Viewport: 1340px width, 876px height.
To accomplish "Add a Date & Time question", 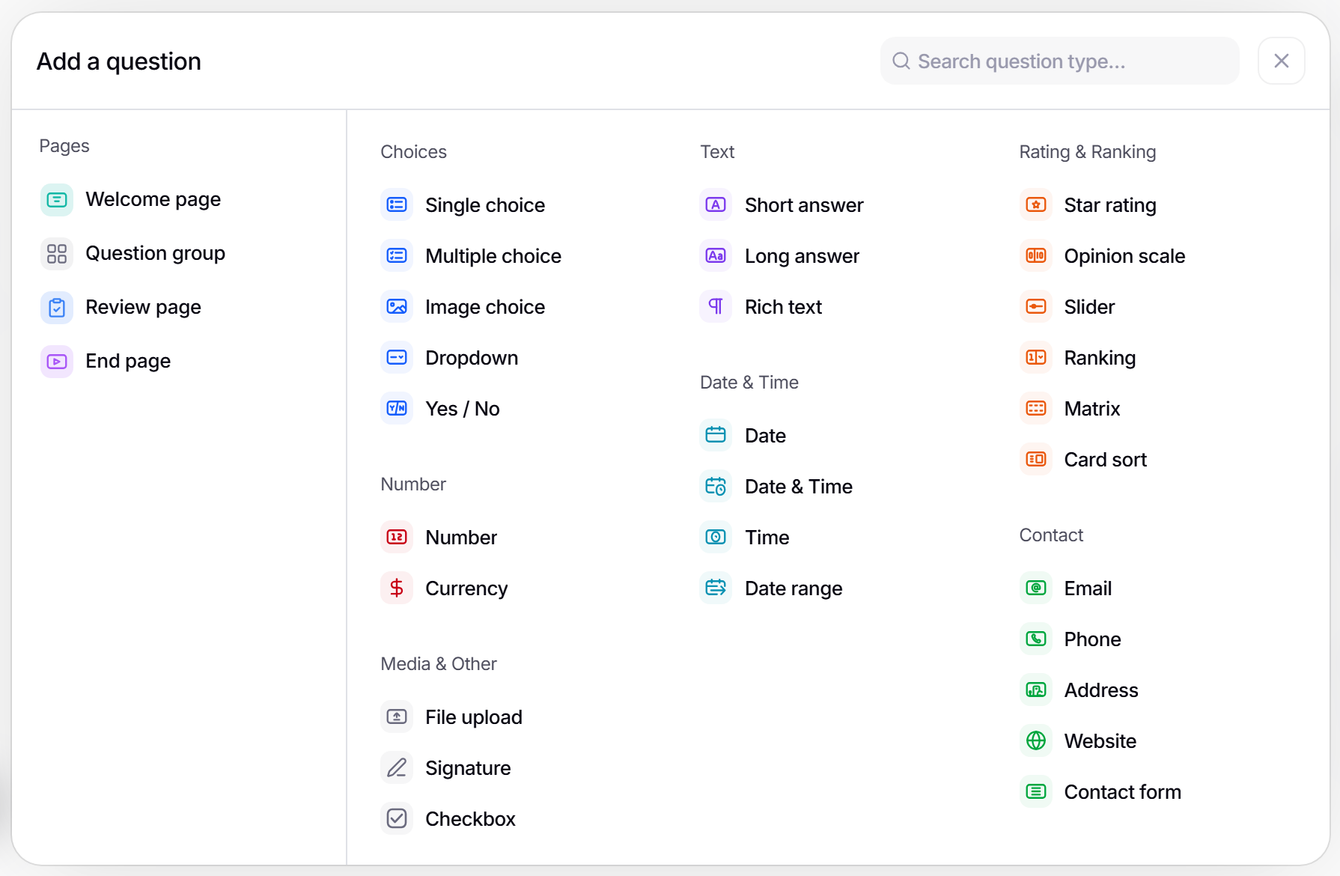I will [x=777, y=486].
